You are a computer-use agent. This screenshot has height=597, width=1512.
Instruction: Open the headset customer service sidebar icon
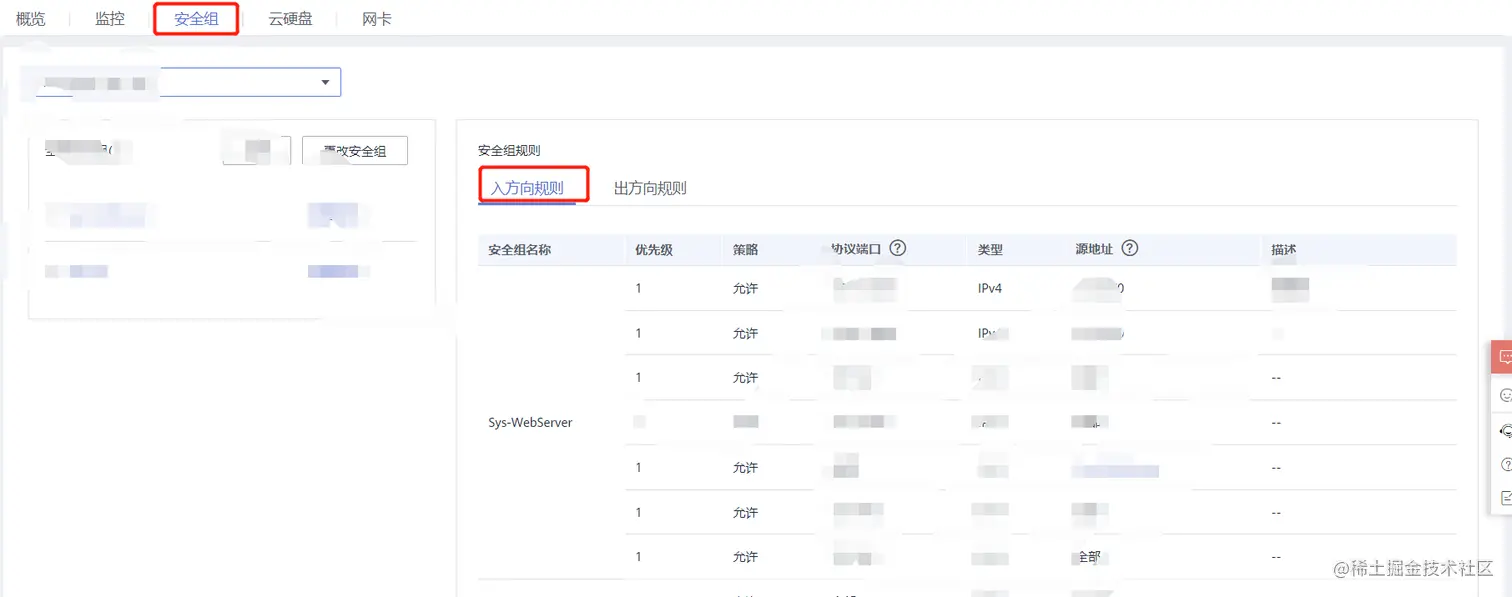[x=1505, y=430]
